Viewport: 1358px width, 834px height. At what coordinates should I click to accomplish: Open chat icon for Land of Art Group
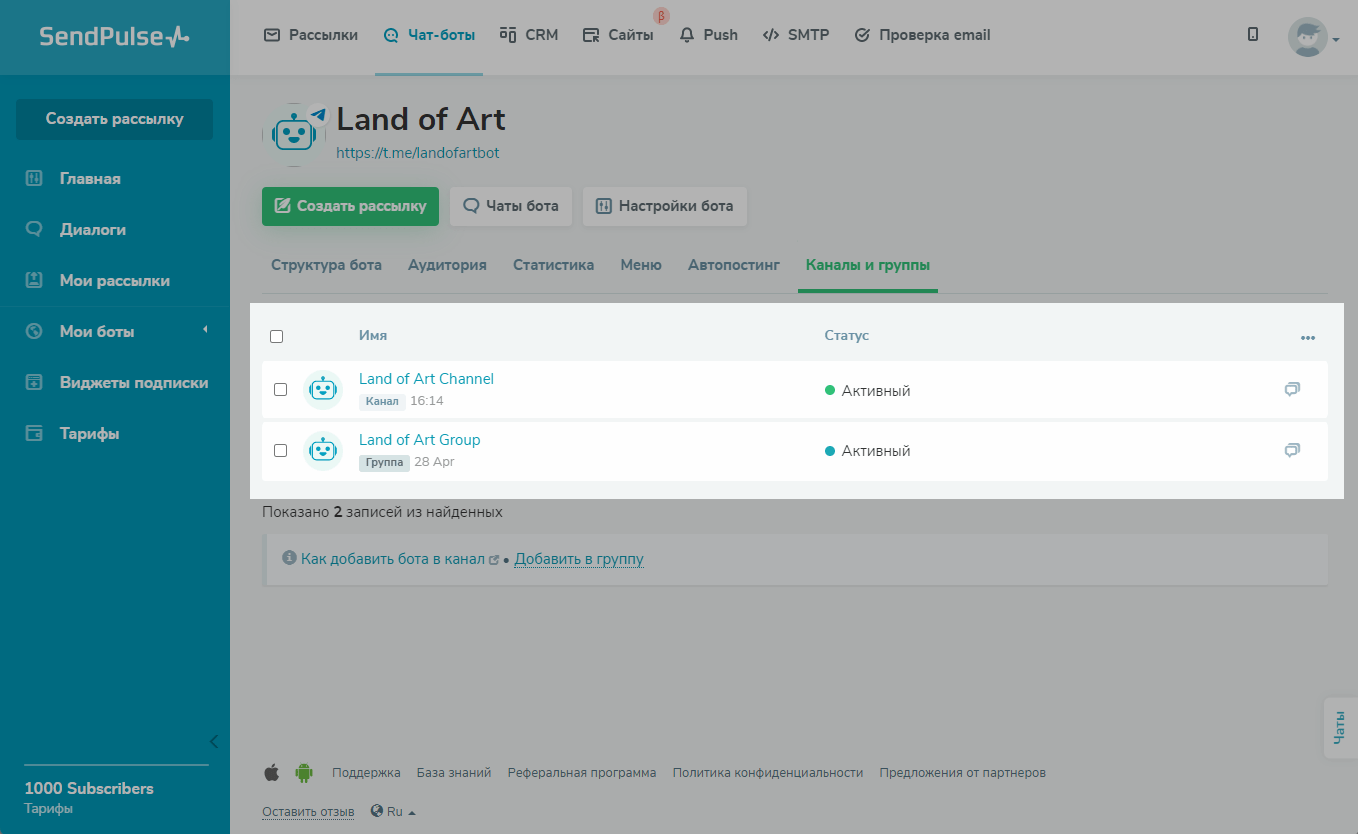point(1292,451)
